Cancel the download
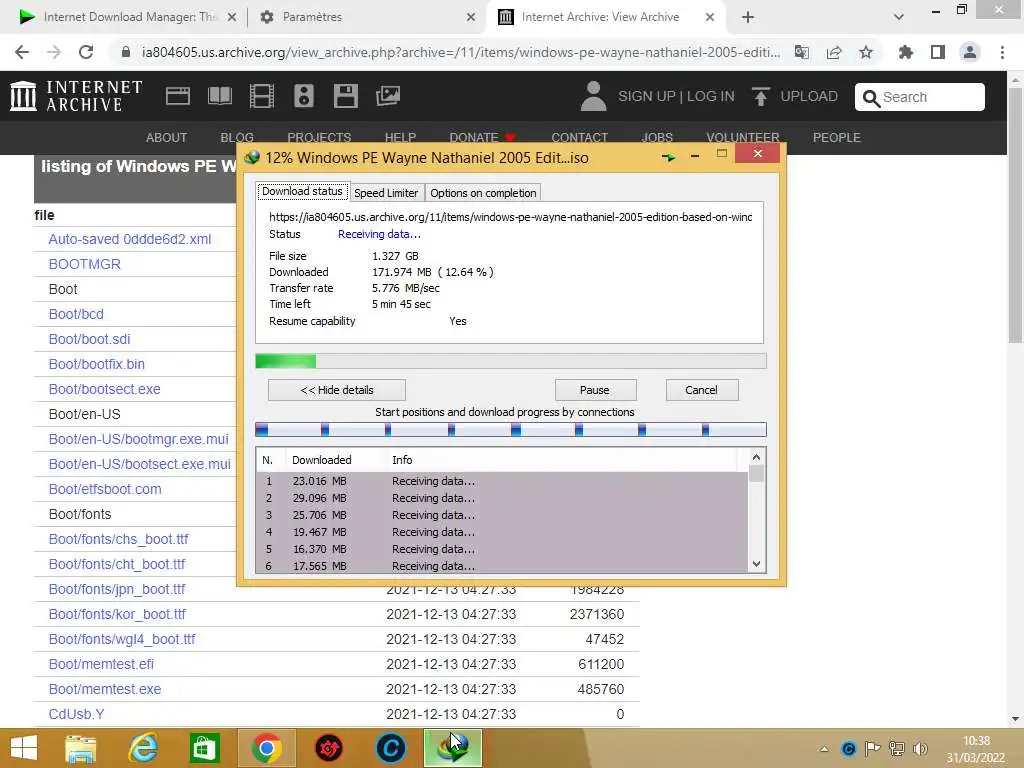The width and height of the screenshot is (1024, 768). [701, 390]
